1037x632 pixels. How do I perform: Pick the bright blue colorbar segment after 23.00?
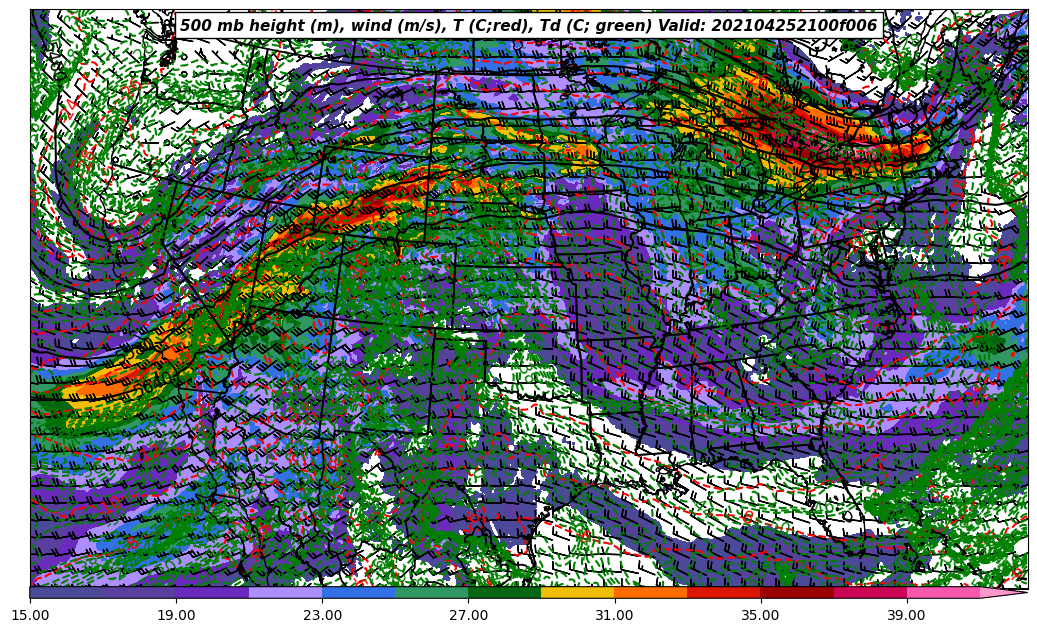(x=358, y=592)
